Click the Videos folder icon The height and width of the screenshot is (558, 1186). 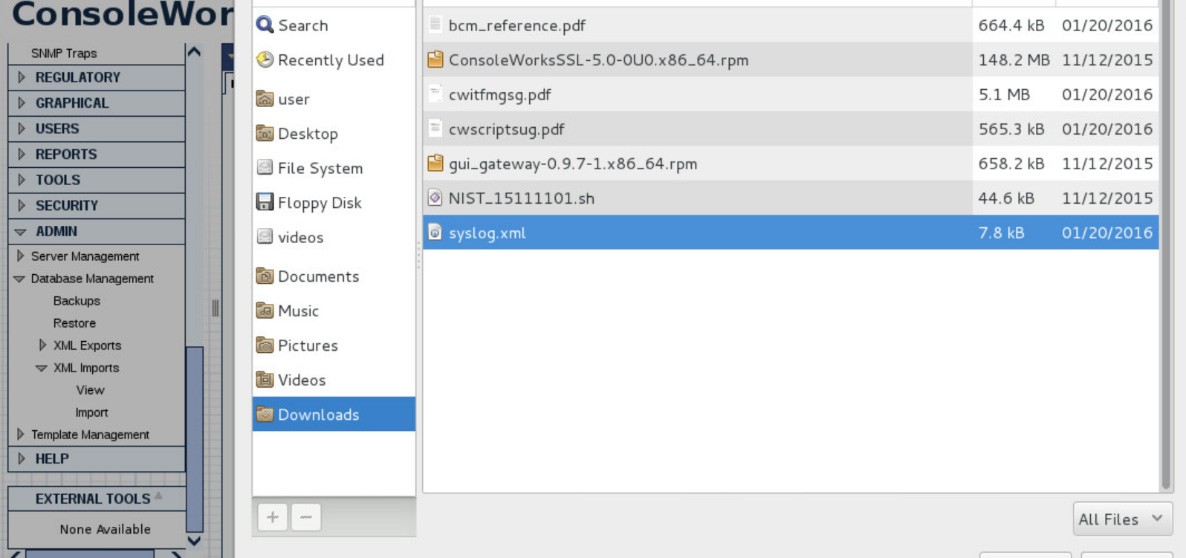pyautogui.click(x=265, y=380)
